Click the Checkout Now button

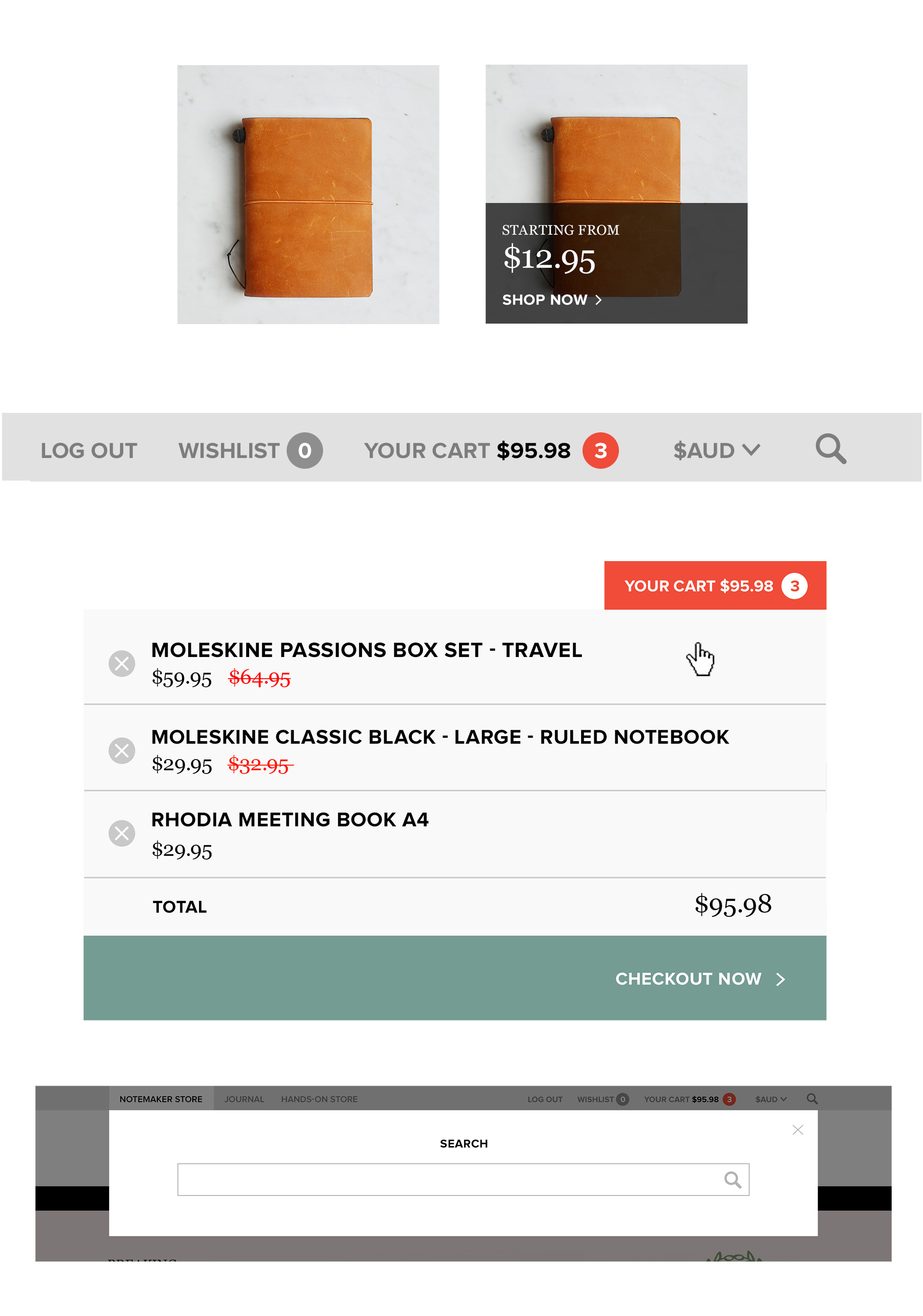(454, 978)
